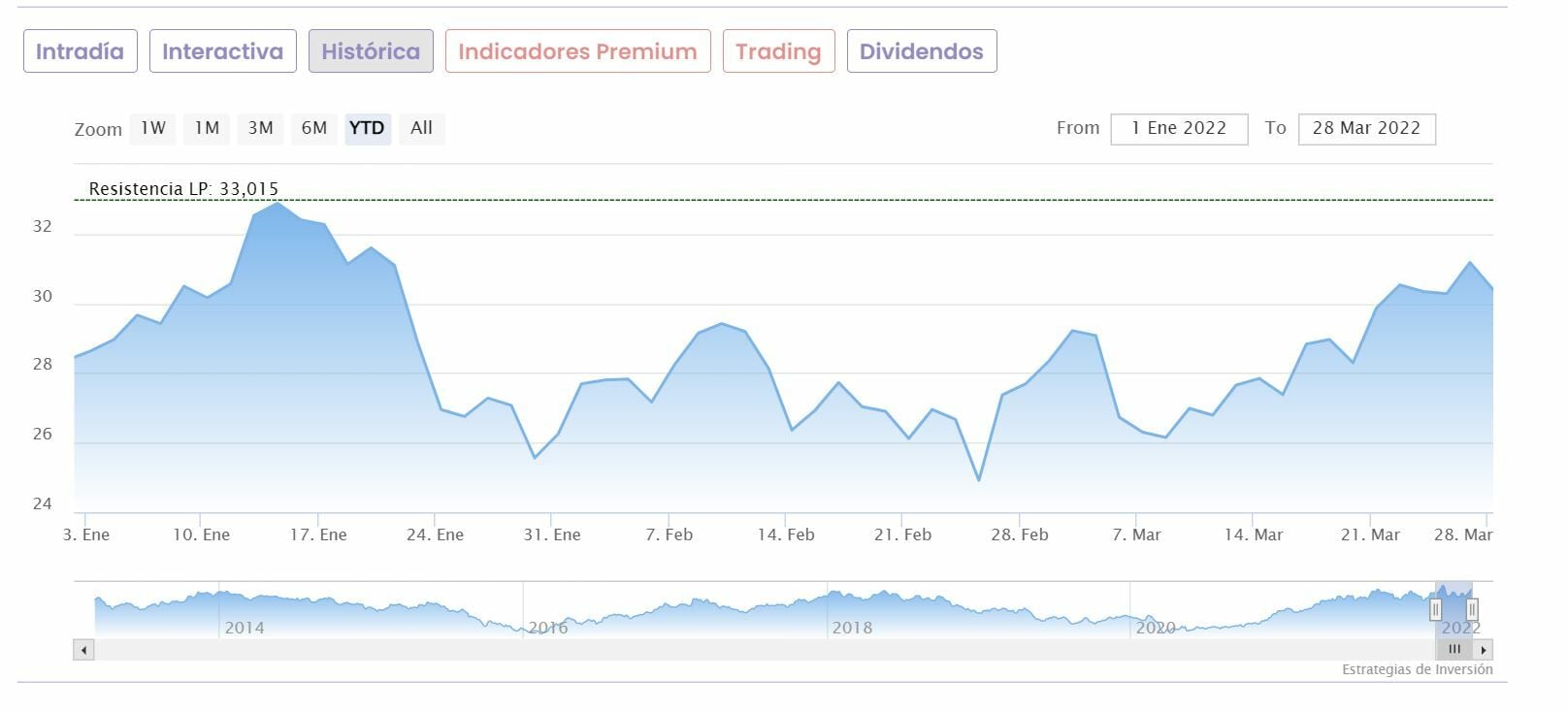Open the Indicadores Premium tab
This screenshot has width=1568, height=712.
(577, 51)
